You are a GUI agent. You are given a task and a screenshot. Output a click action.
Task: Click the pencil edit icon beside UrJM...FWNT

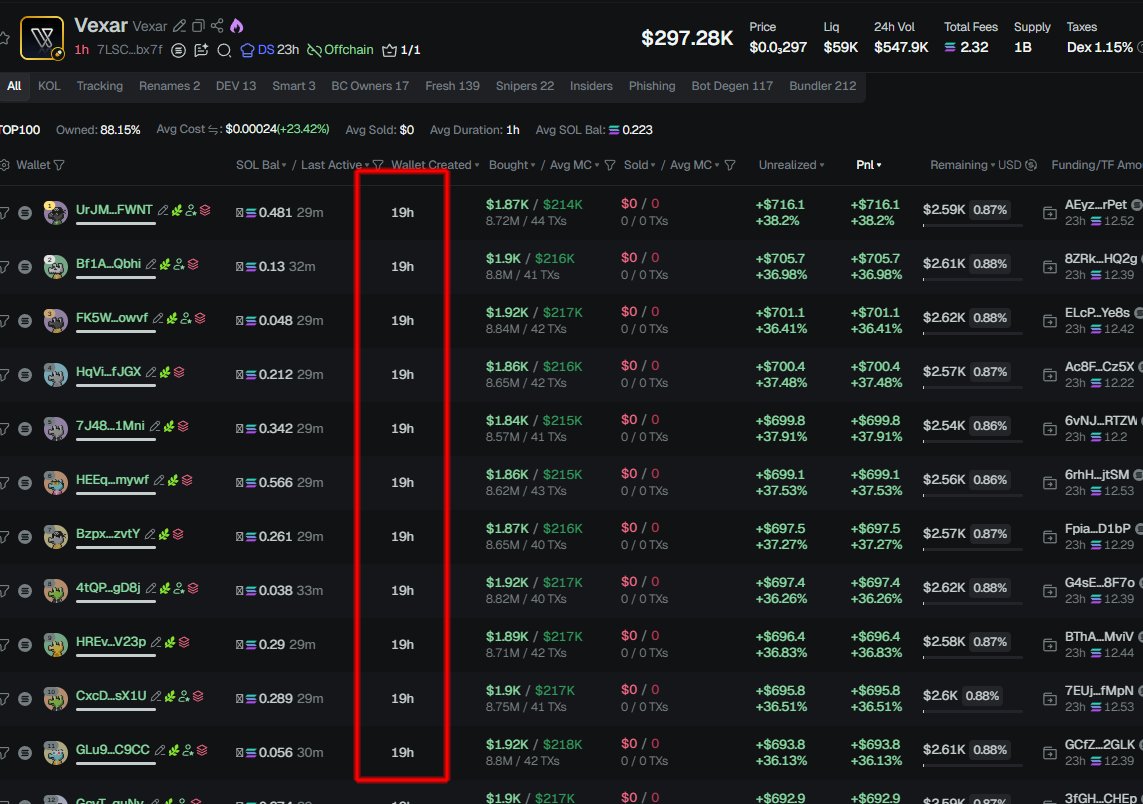[x=163, y=211]
